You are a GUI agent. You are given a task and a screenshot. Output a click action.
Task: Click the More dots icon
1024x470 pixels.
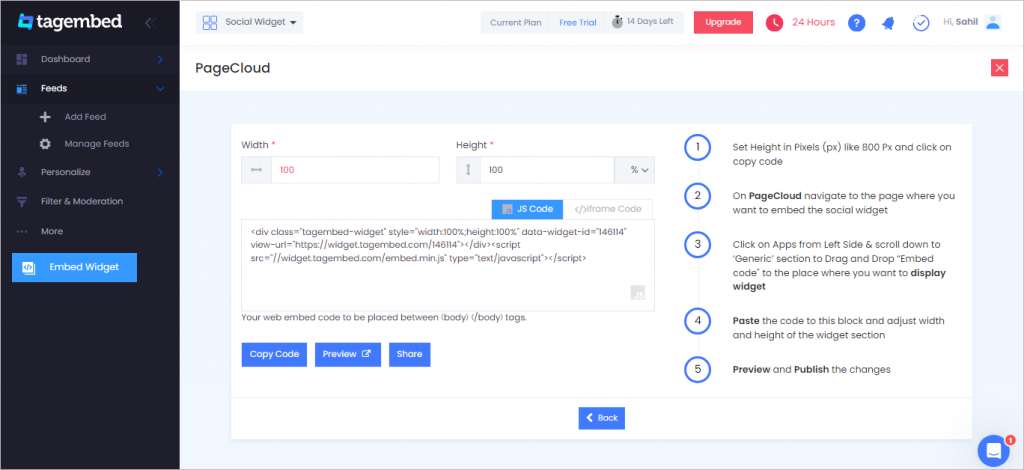pyautogui.click(x=22, y=231)
